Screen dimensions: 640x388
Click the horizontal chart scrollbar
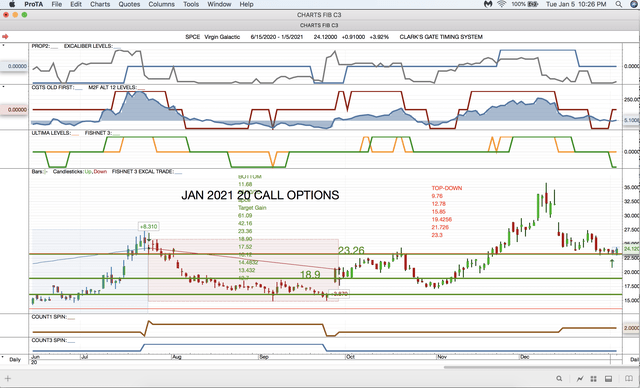click(533, 367)
